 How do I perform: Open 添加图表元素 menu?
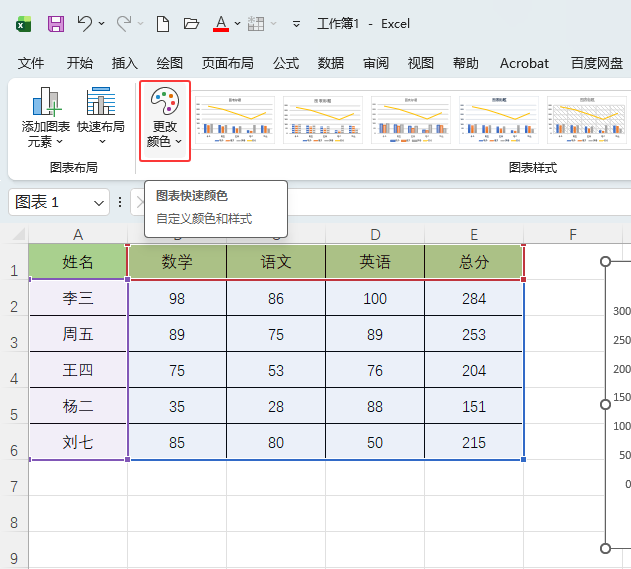[x=45, y=117]
